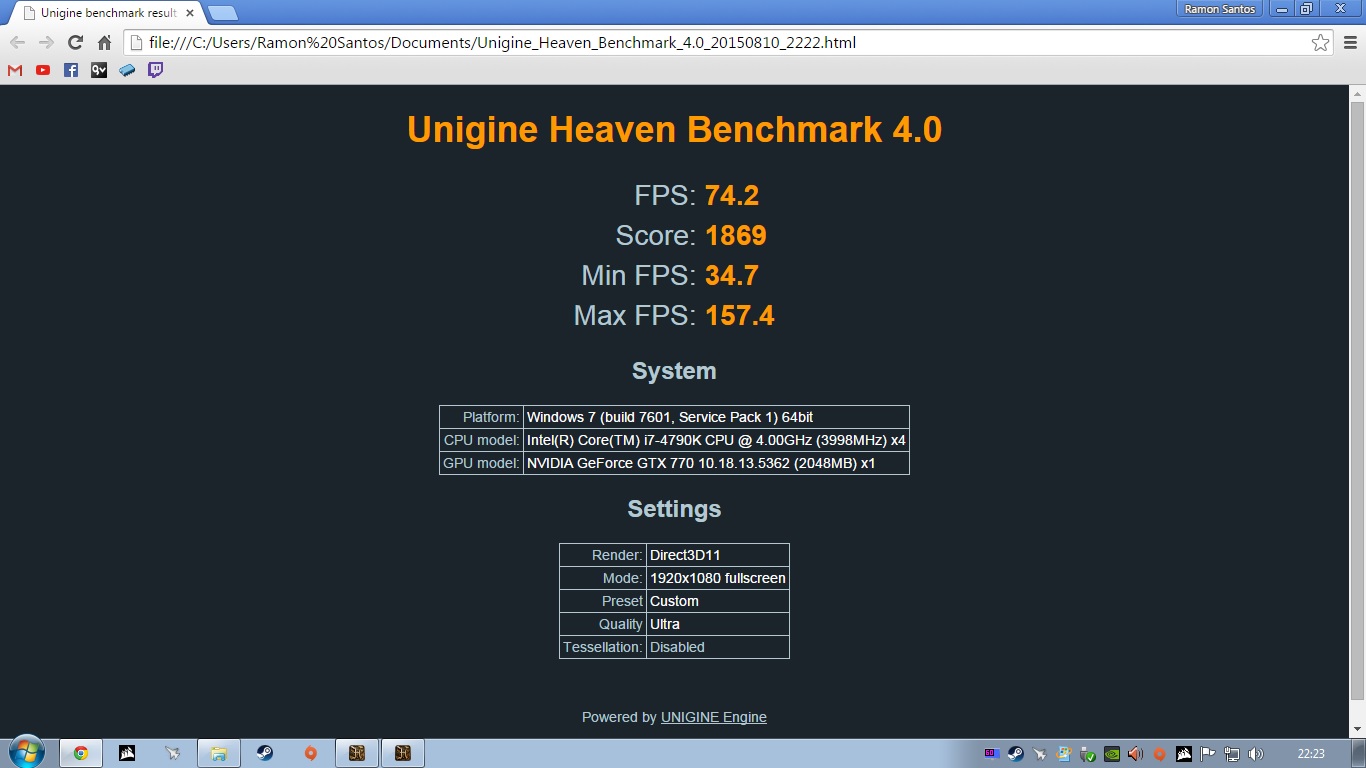
Task: Focus the file URL address bar
Action: click(x=730, y=43)
